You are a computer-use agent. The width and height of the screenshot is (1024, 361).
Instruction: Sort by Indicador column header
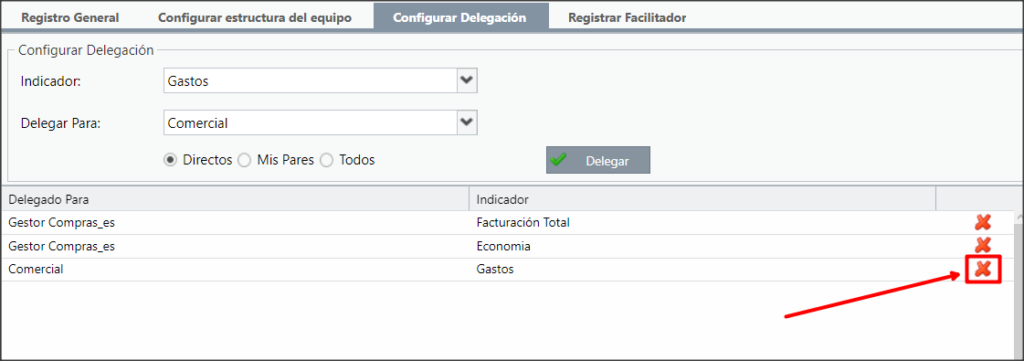click(x=702, y=198)
